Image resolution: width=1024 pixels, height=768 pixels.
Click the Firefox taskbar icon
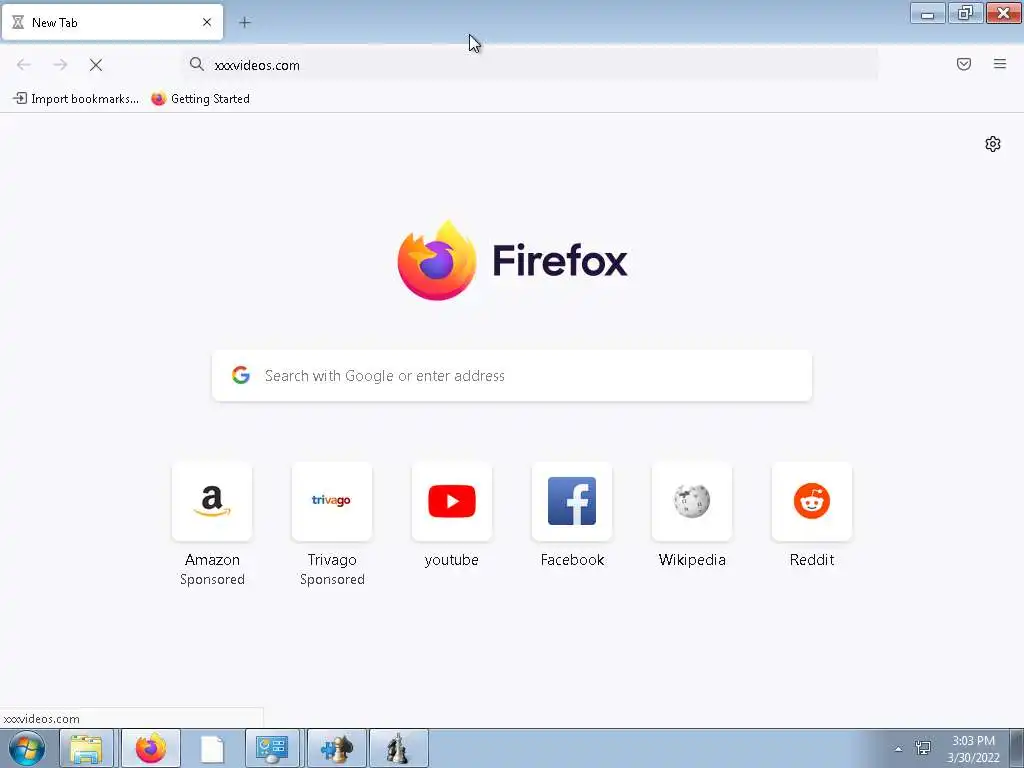tap(151, 748)
